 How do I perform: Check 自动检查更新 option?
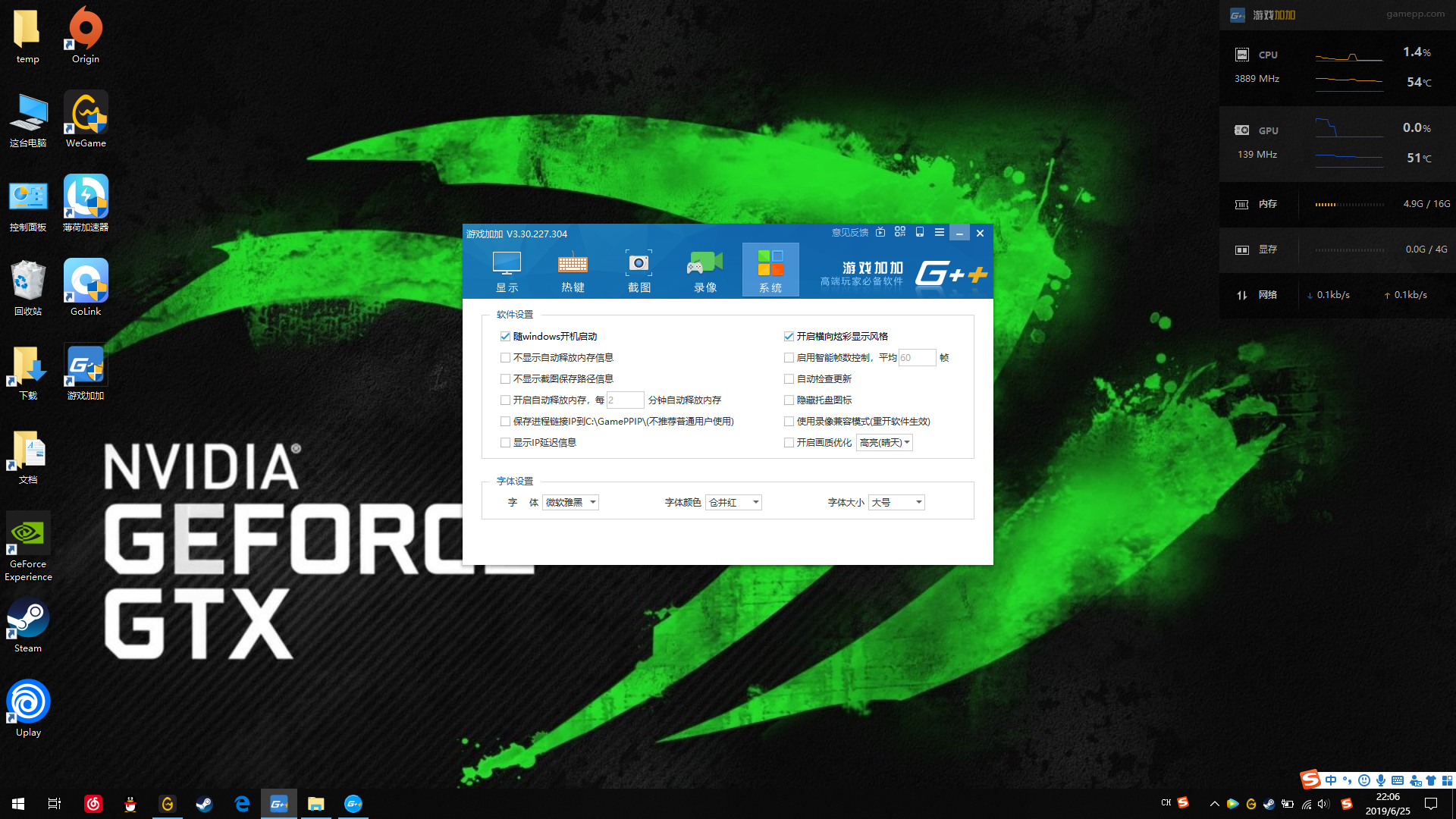pos(789,378)
